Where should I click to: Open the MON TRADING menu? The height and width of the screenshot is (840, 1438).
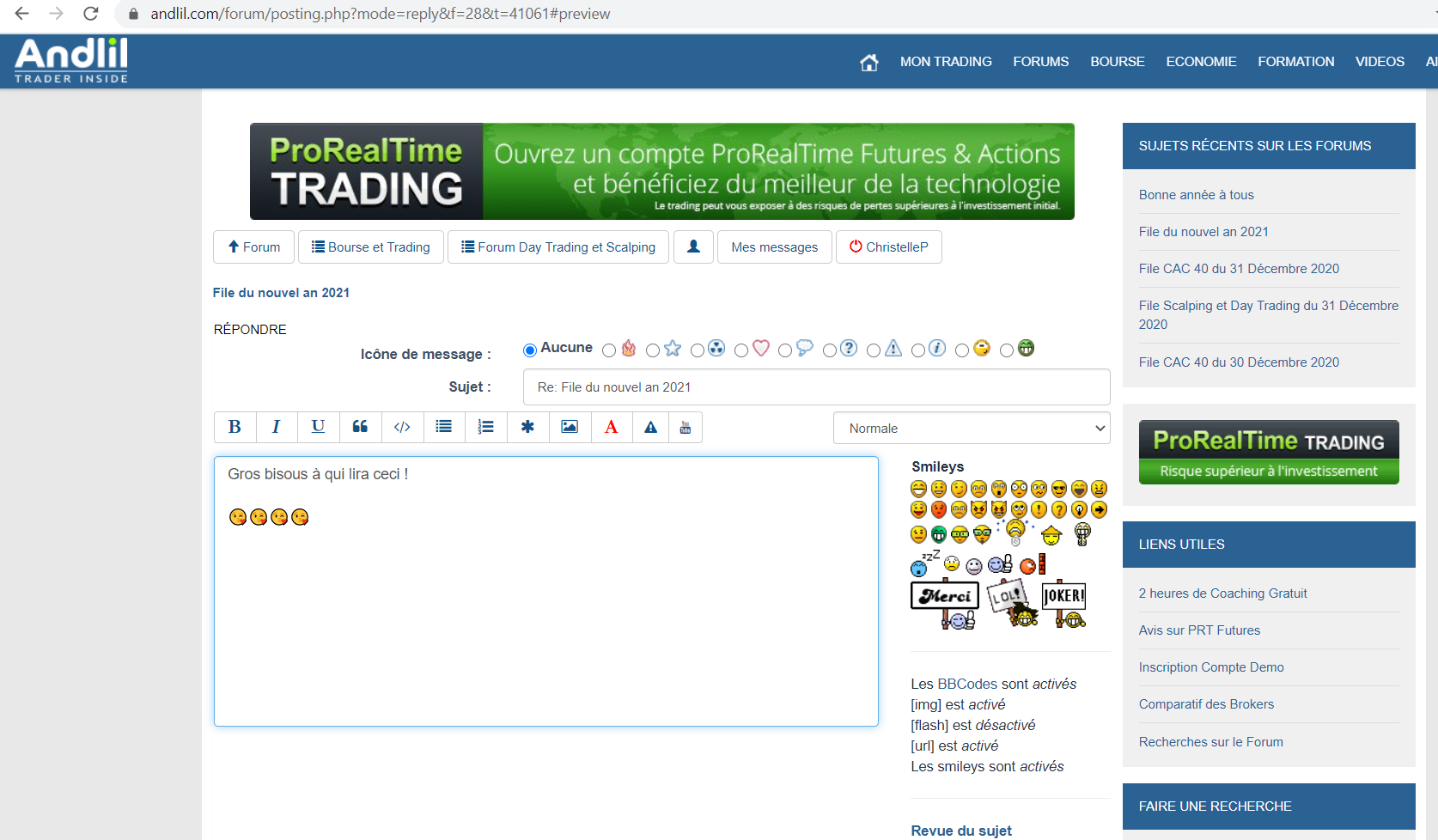coord(946,62)
